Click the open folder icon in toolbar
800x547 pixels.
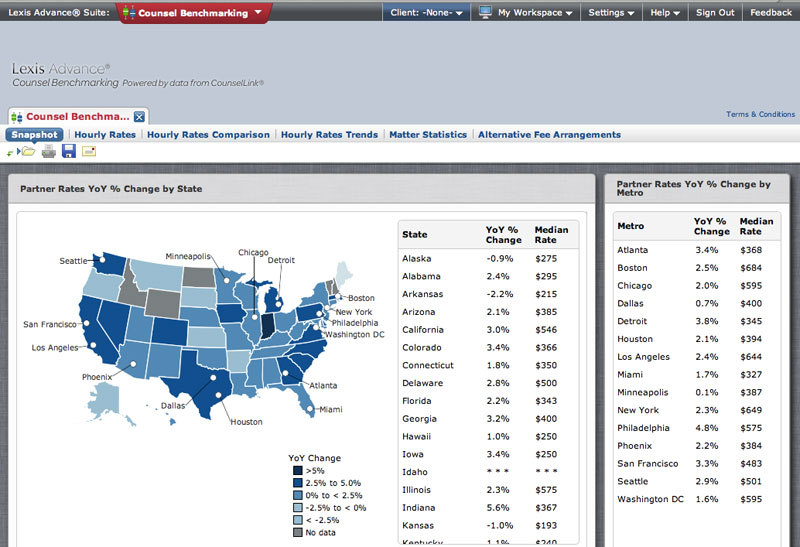point(27,151)
